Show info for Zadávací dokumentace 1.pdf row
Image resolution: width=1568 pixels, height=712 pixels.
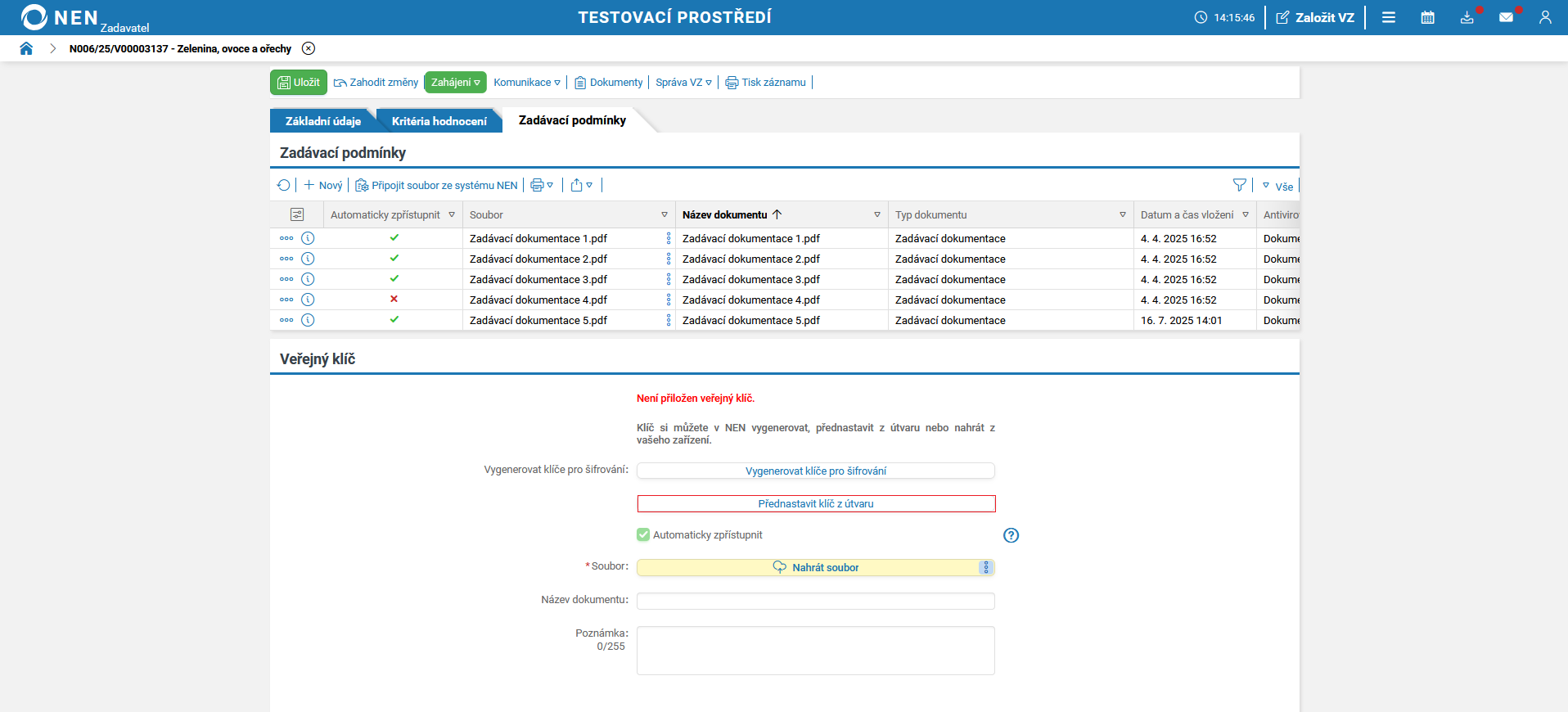coord(308,238)
